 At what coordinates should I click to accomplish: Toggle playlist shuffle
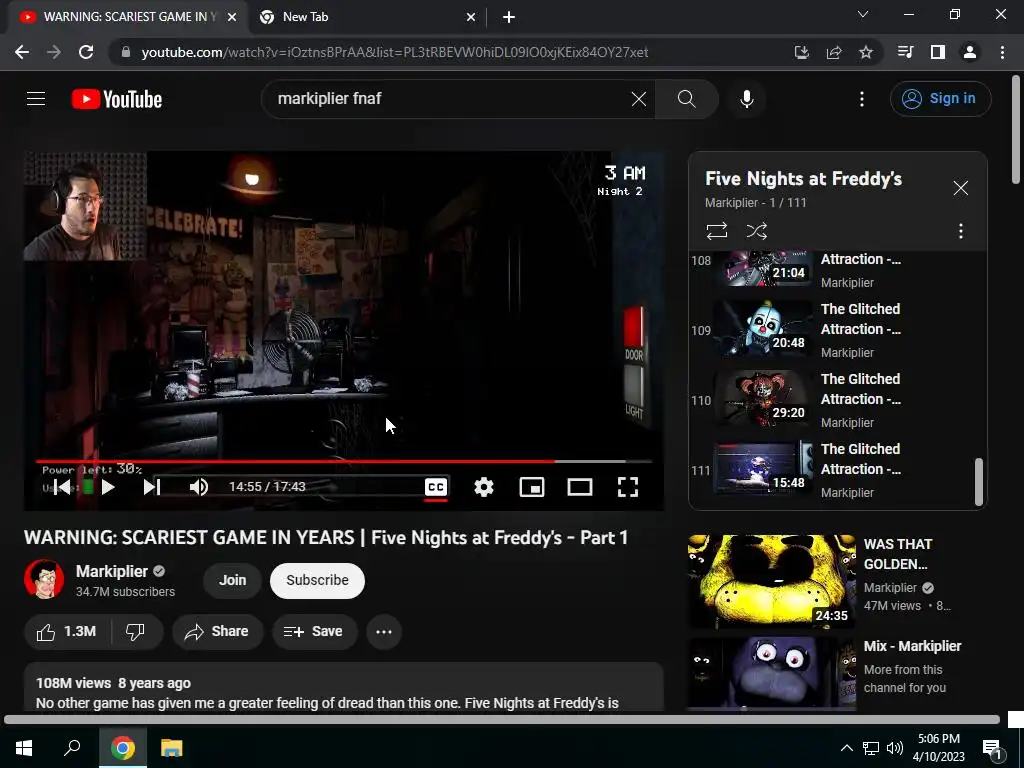[756, 231]
